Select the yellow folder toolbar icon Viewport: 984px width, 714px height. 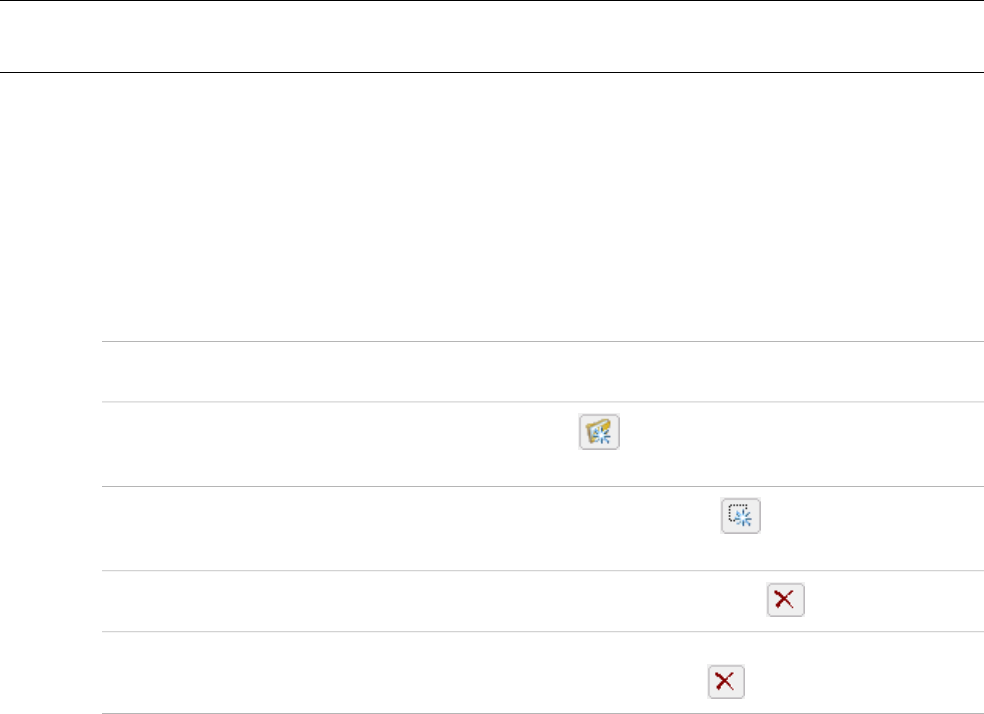click(600, 431)
